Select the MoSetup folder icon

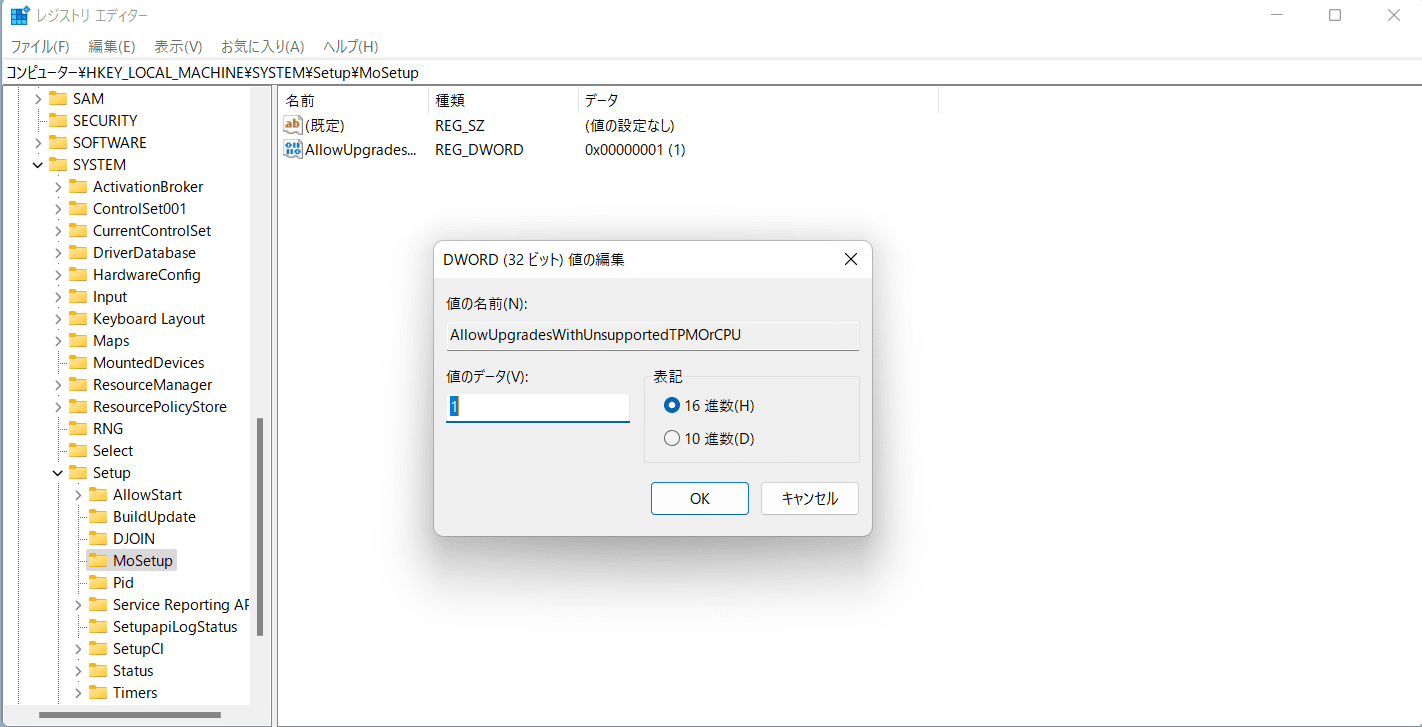(98, 561)
